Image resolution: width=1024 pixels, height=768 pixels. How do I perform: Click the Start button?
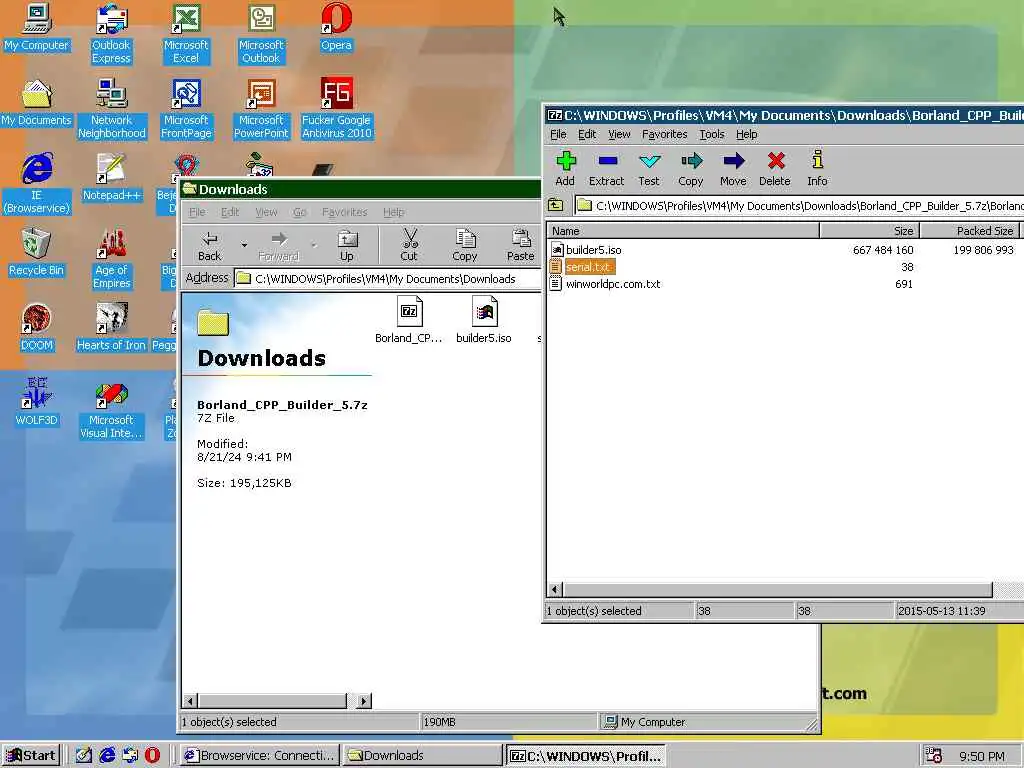(31, 756)
